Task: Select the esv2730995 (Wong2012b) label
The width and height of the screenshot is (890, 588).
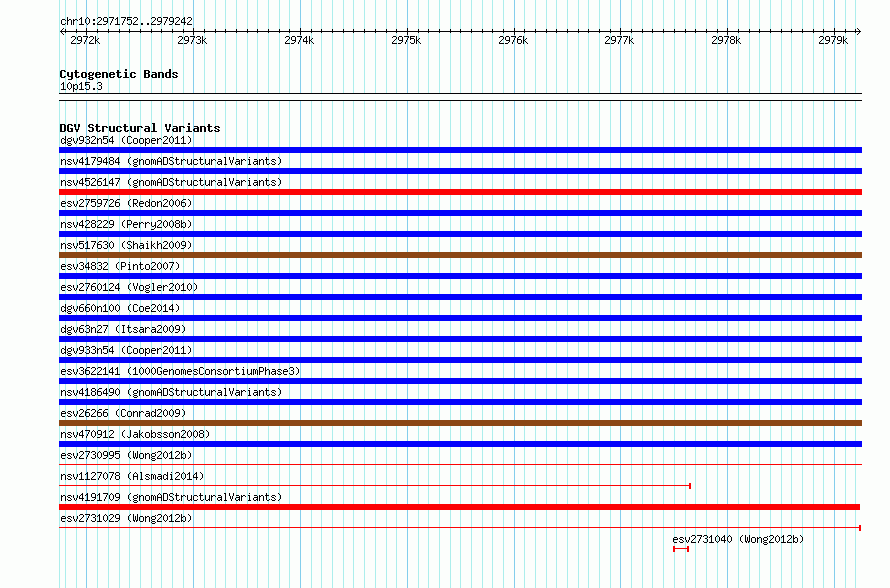Action: (x=126, y=455)
